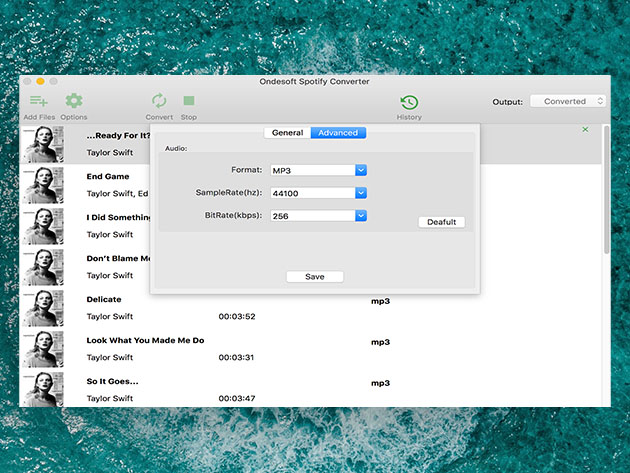Click the duration 00:03:31
Image resolution: width=630 pixels, height=473 pixels.
tap(236, 358)
